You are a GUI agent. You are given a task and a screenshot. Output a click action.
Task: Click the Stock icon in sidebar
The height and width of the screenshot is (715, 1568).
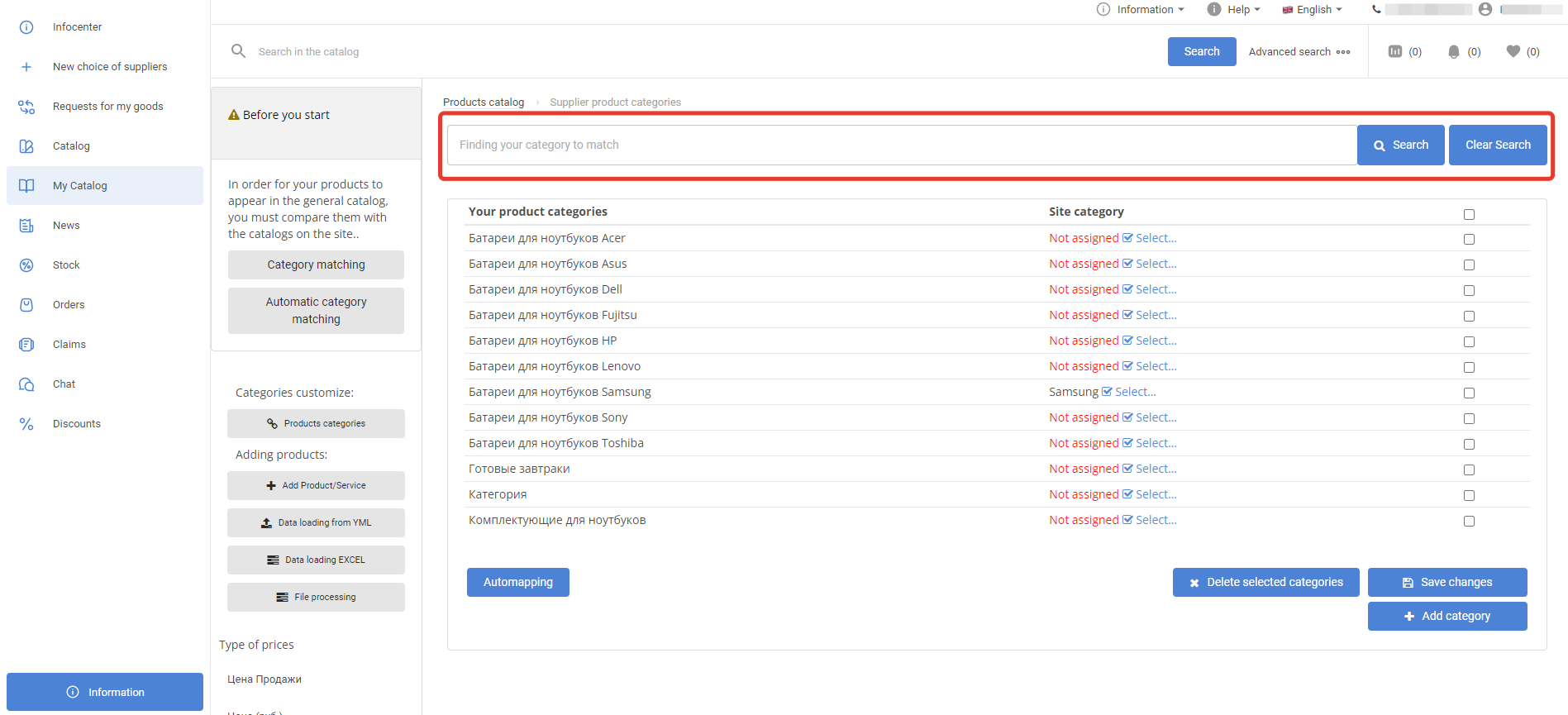26,265
